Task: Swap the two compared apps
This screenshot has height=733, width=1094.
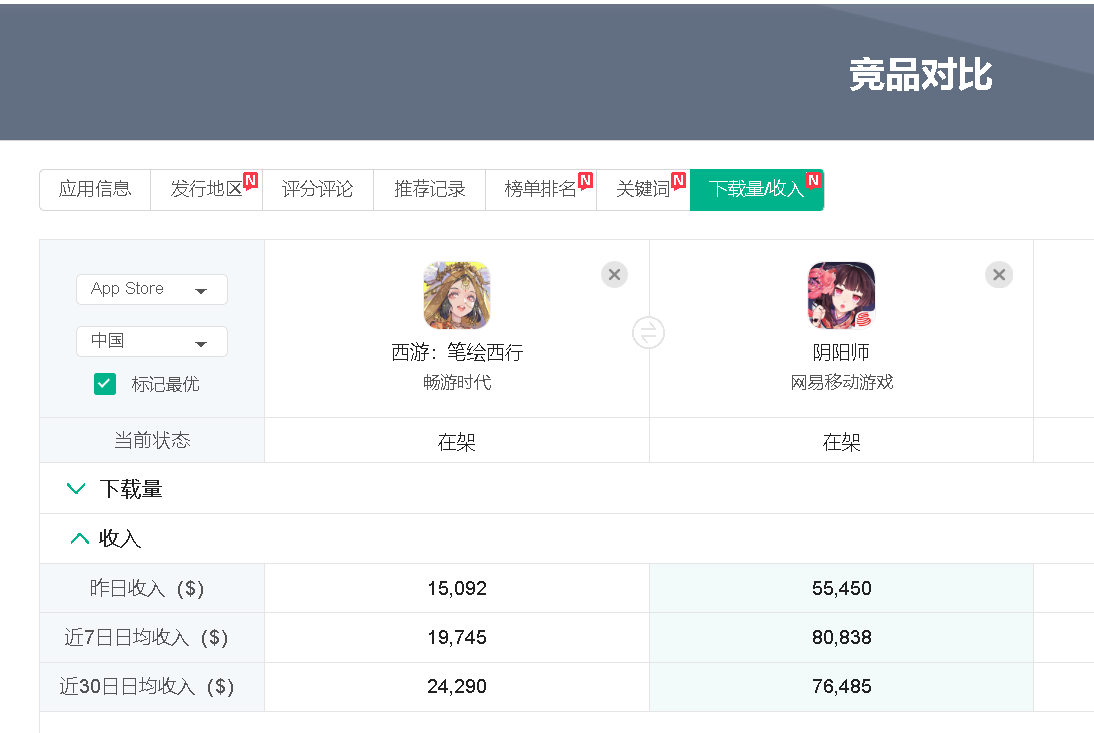Action: (648, 333)
